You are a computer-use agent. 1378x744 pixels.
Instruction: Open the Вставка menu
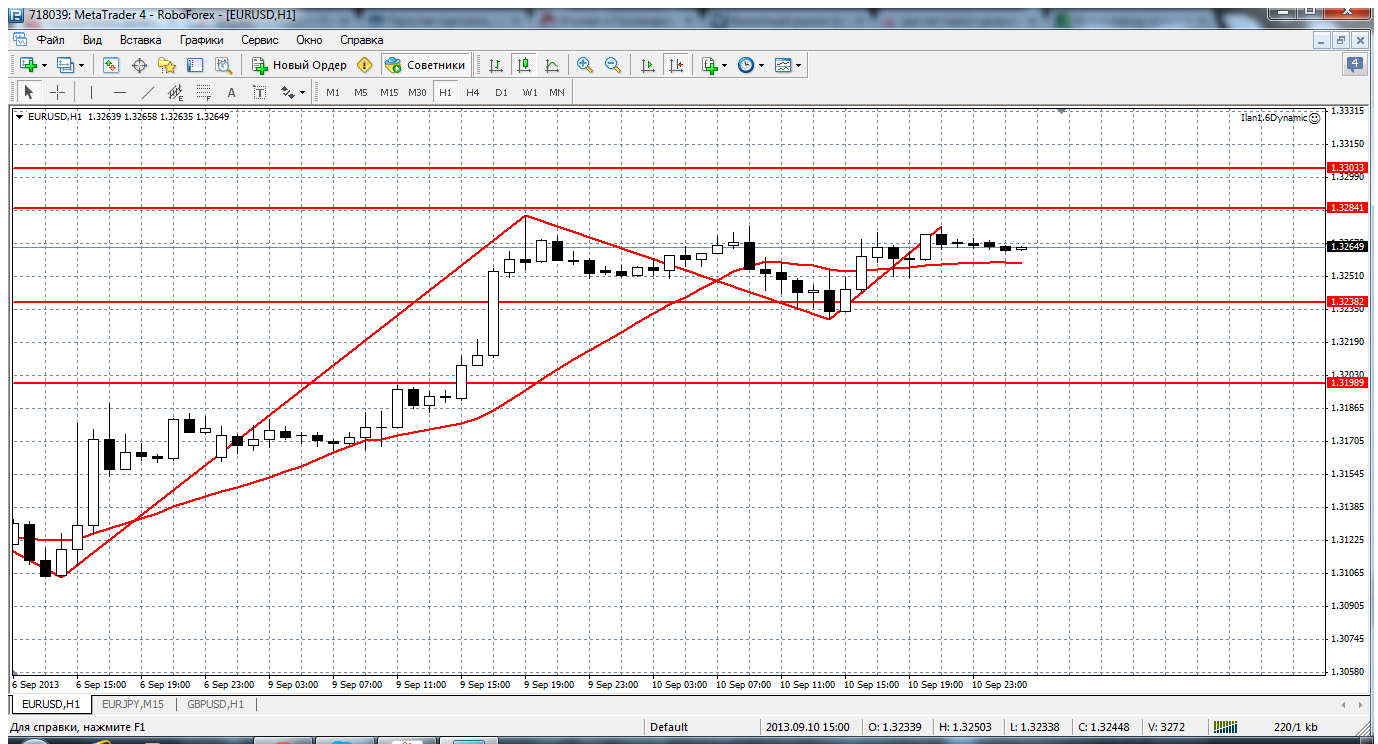point(141,40)
